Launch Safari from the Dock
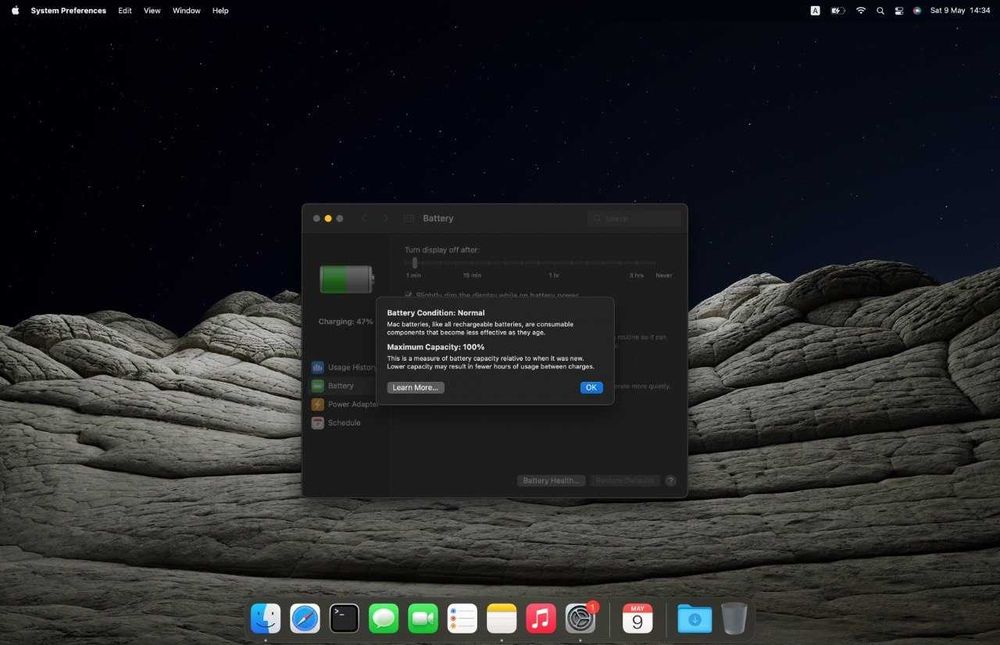 coord(305,618)
